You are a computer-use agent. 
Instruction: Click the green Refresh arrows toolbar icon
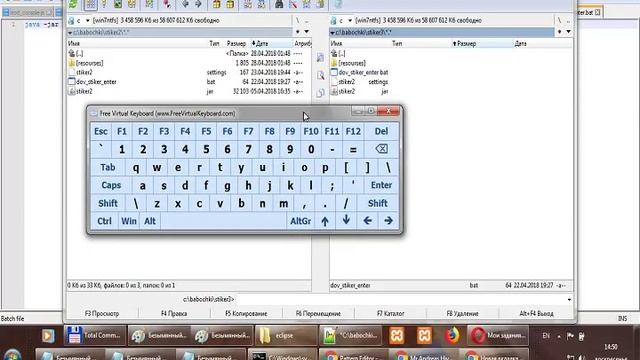(x=73, y=4)
